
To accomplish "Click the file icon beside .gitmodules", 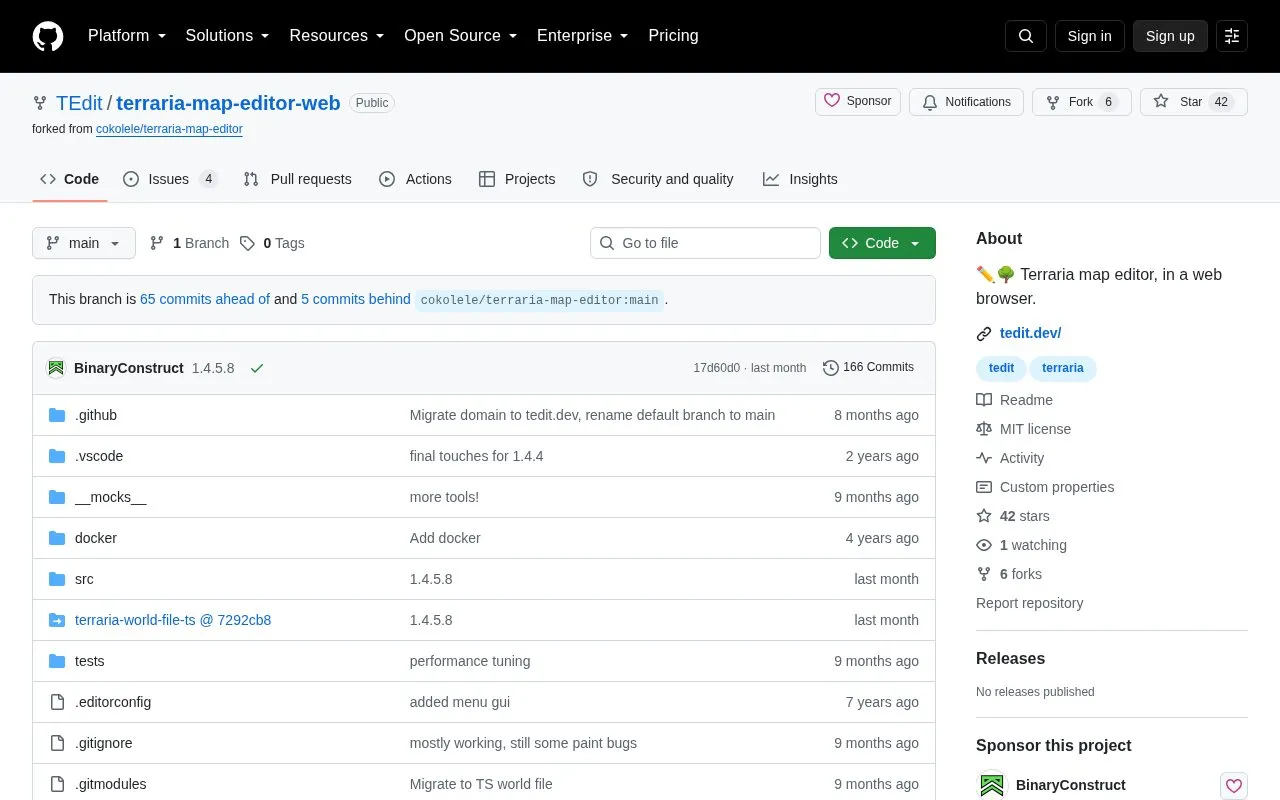I will point(57,784).
